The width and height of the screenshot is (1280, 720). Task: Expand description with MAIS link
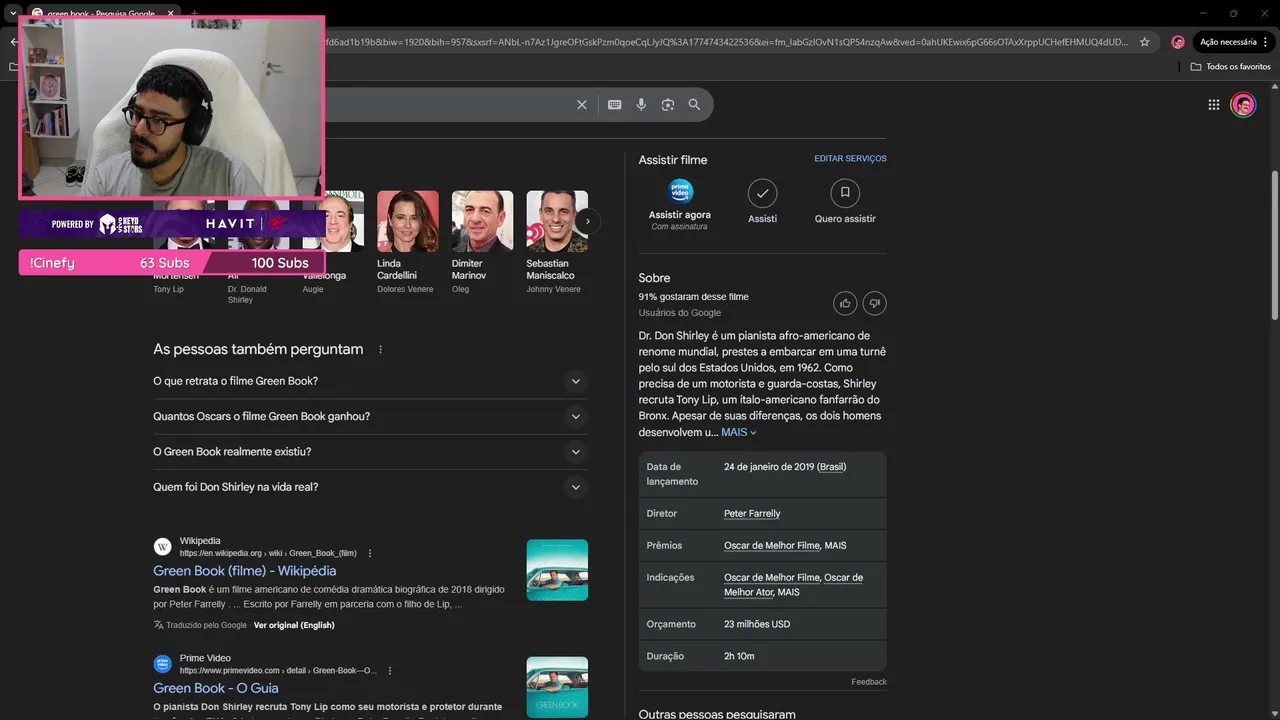pos(739,433)
